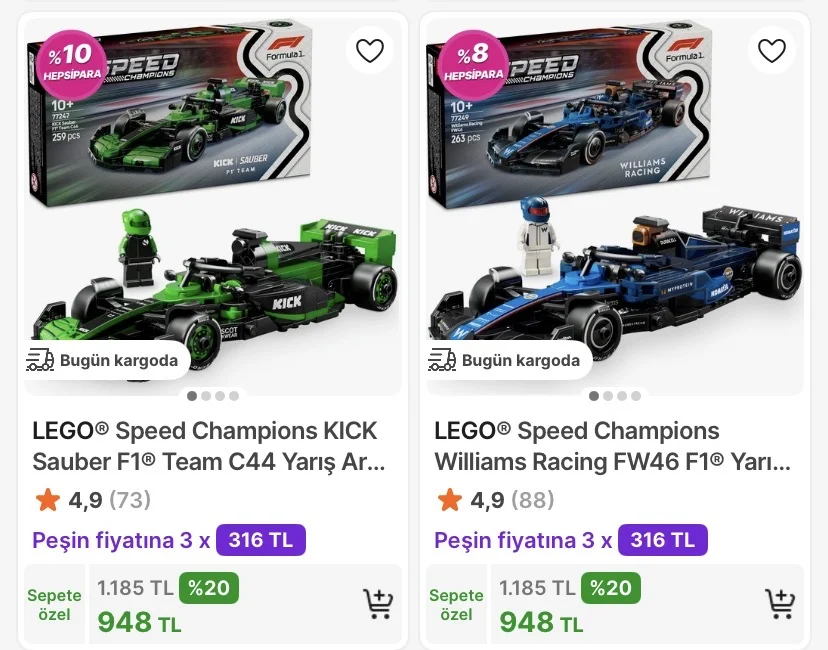Screen dimensions: 828x650
Task: View the KICK Sauber product image
Action: [x=212, y=220]
